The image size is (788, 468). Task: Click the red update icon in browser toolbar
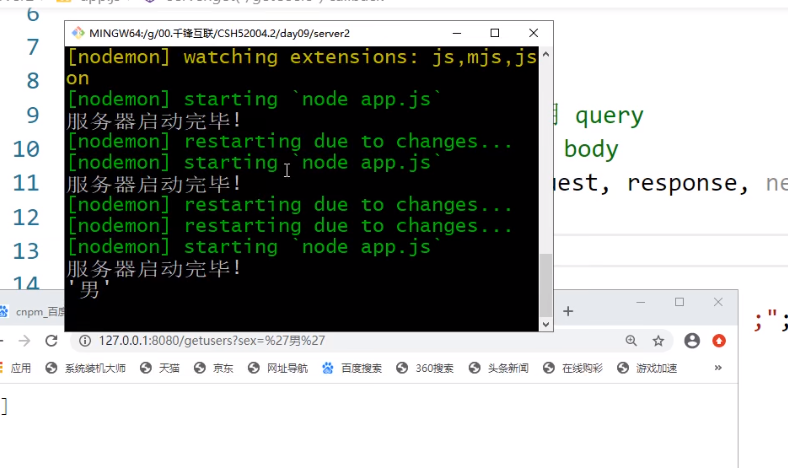coord(719,341)
